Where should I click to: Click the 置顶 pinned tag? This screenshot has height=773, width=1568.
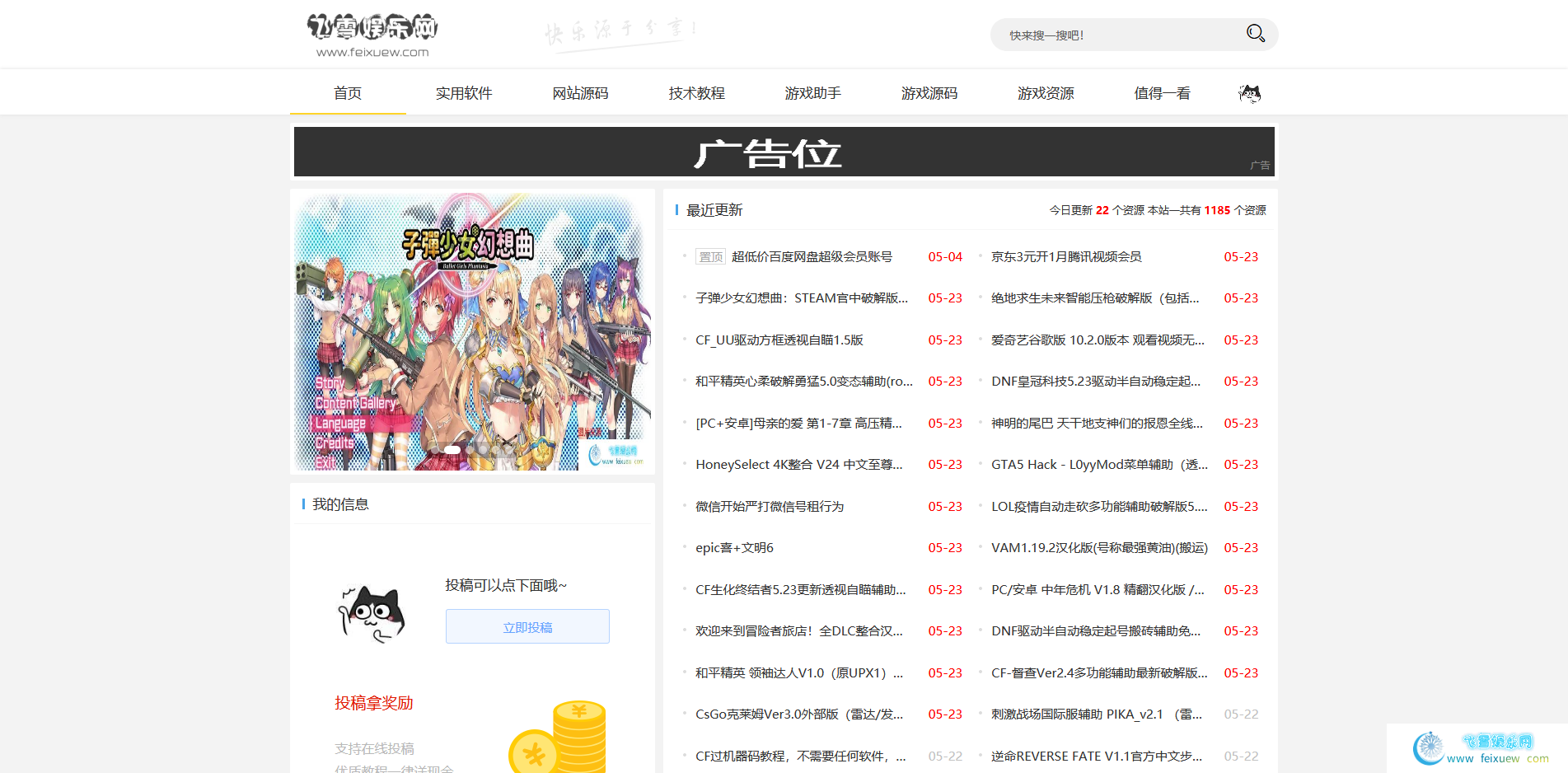click(x=710, y=256)
